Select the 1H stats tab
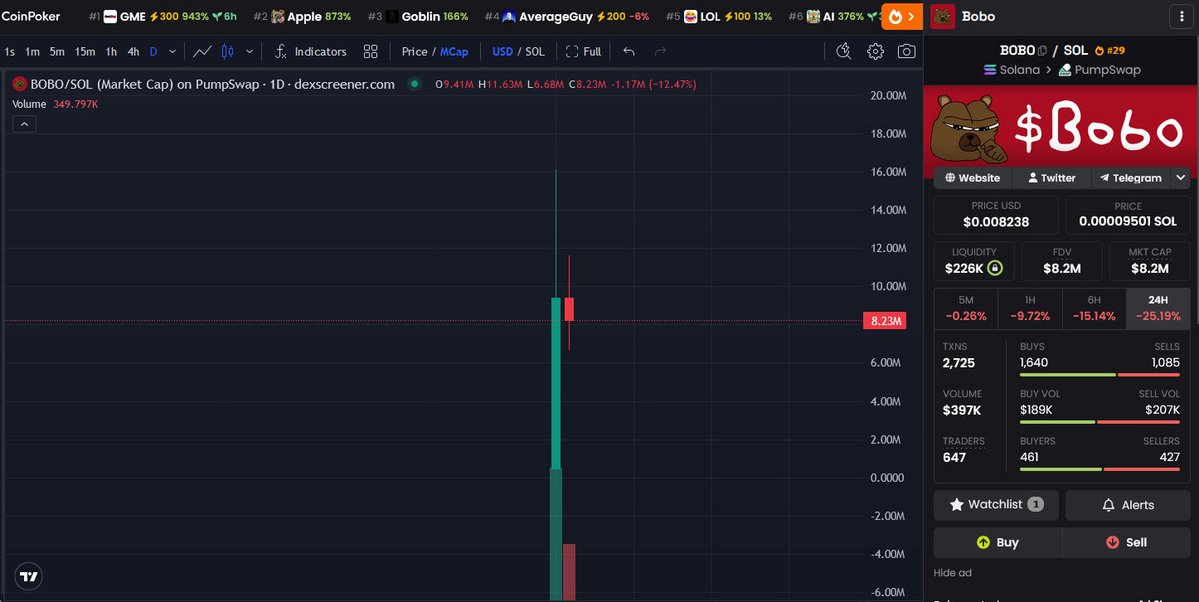1199x602 pixels. tap(1030, 308)
